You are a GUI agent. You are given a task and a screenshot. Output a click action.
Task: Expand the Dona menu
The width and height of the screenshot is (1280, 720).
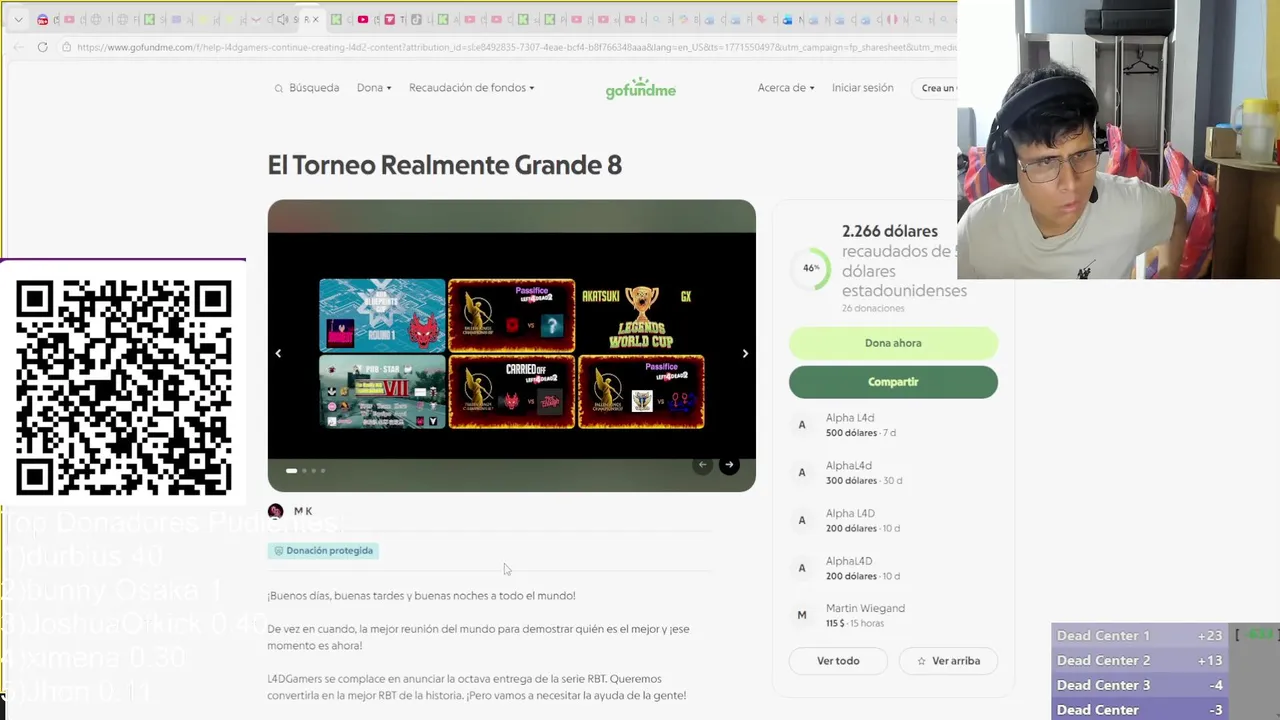374,88
